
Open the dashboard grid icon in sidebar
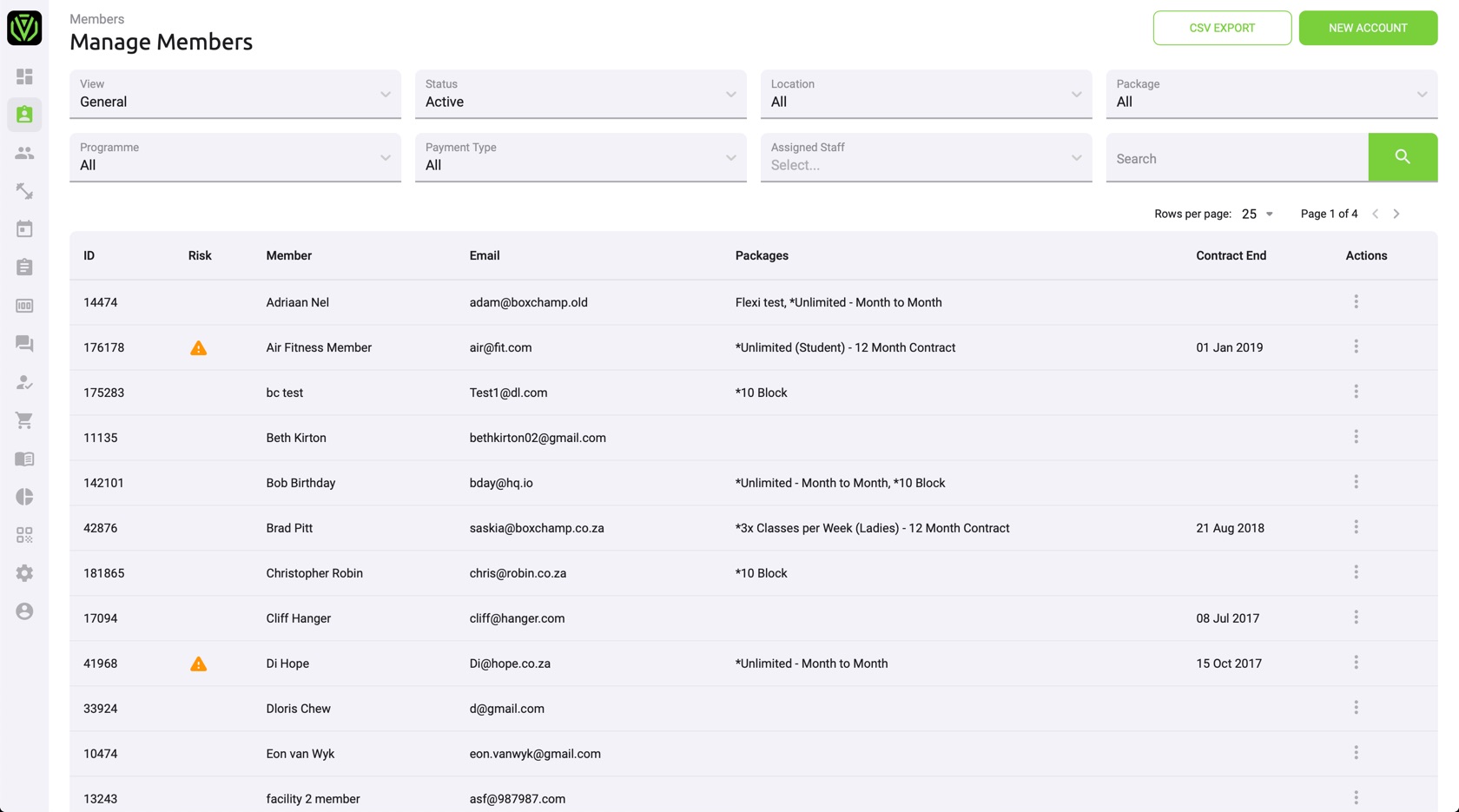point(24,76)
